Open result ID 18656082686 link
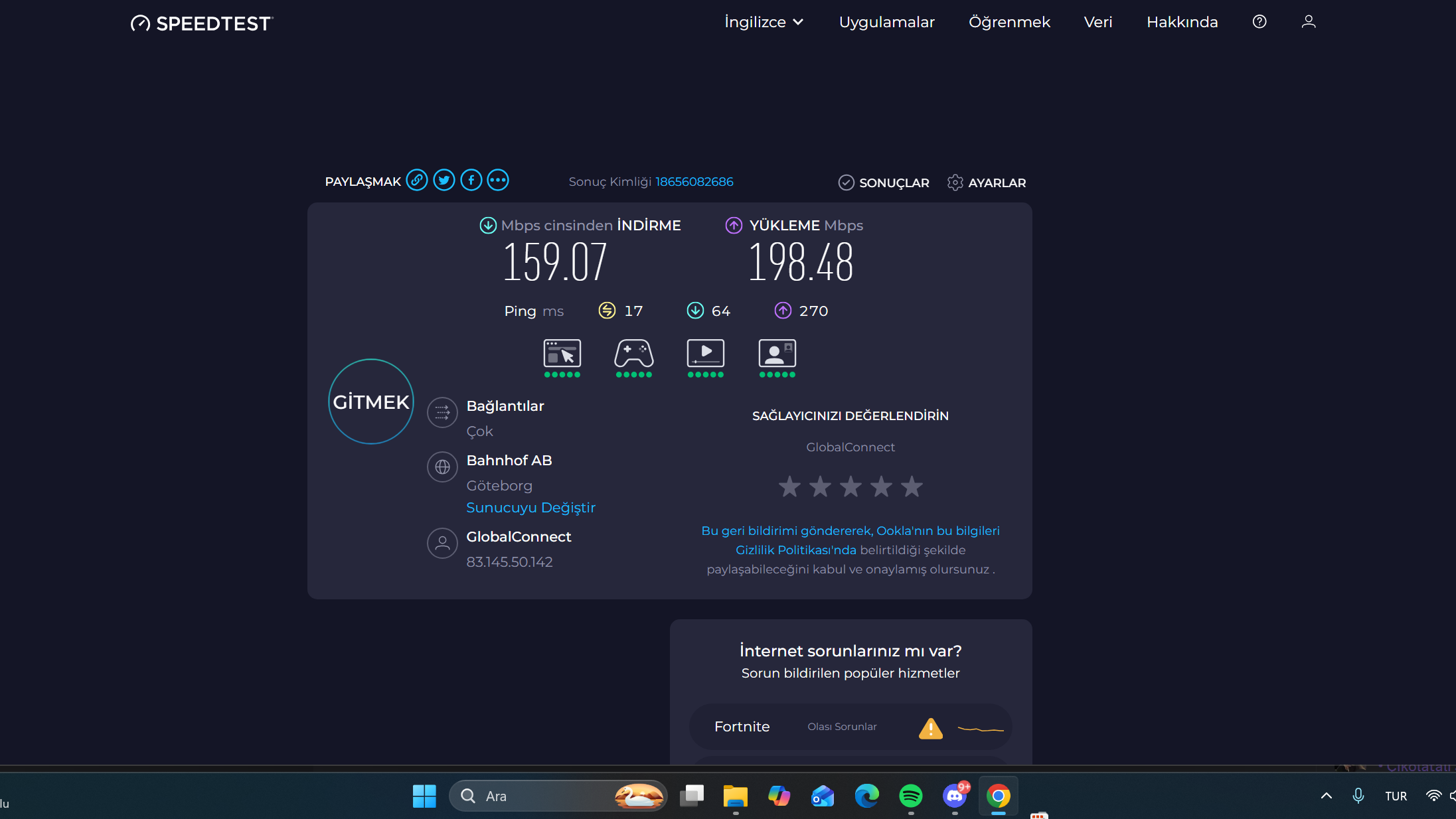Viewport: 1456px width, 819px height. pyautogui.click(x=694, y=182)
